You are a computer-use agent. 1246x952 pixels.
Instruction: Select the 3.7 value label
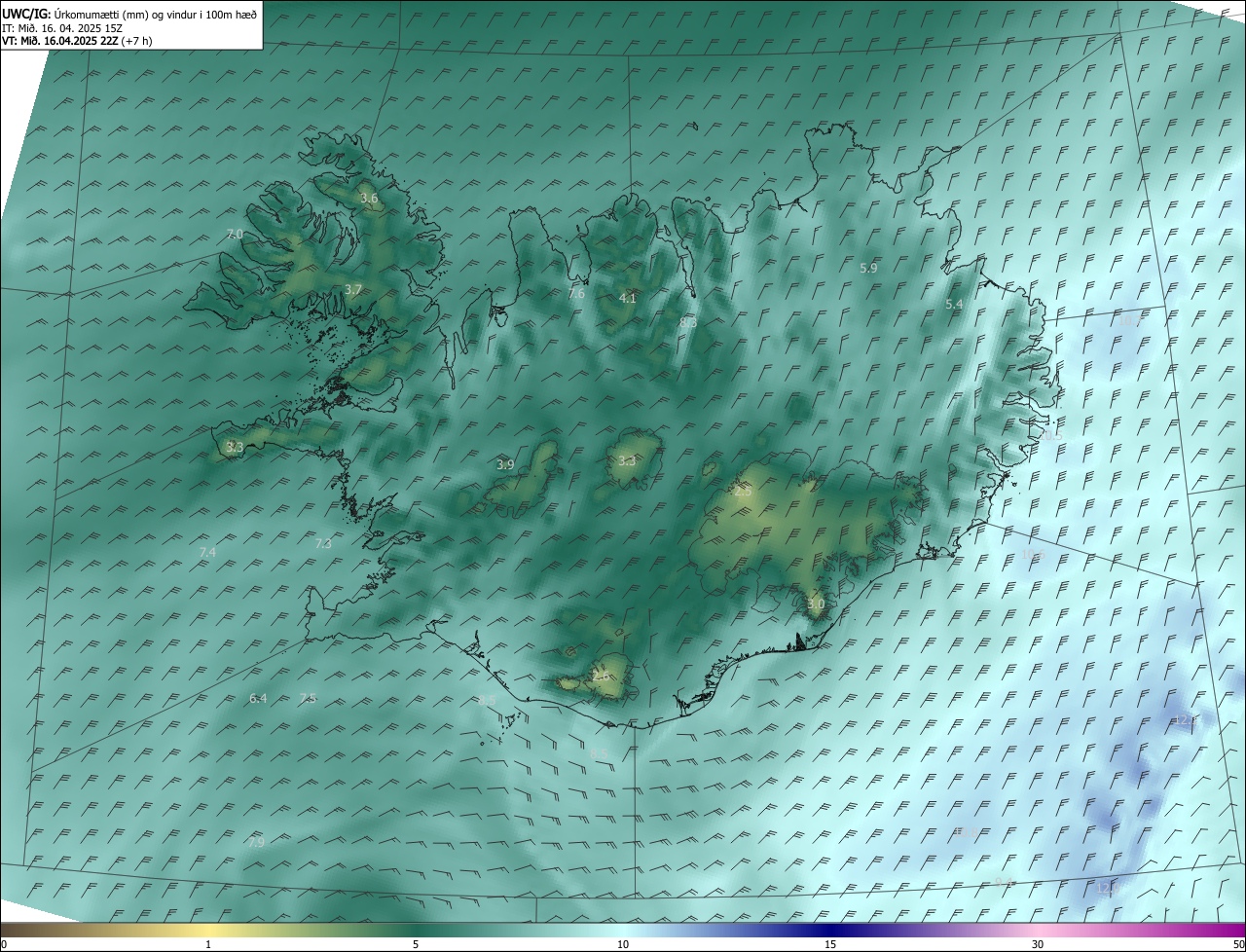[x=353, y=289]
